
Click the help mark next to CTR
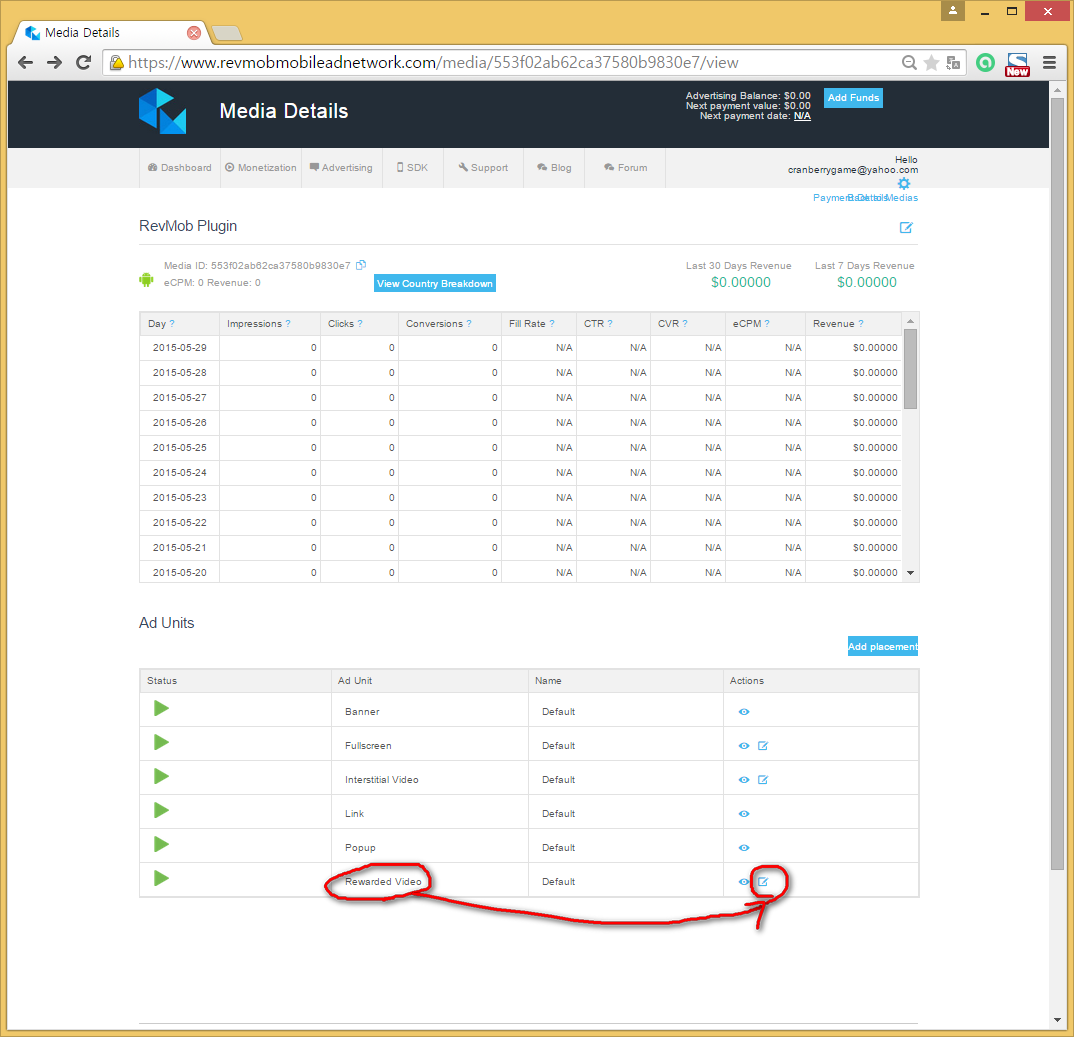(x=610, y=324)
